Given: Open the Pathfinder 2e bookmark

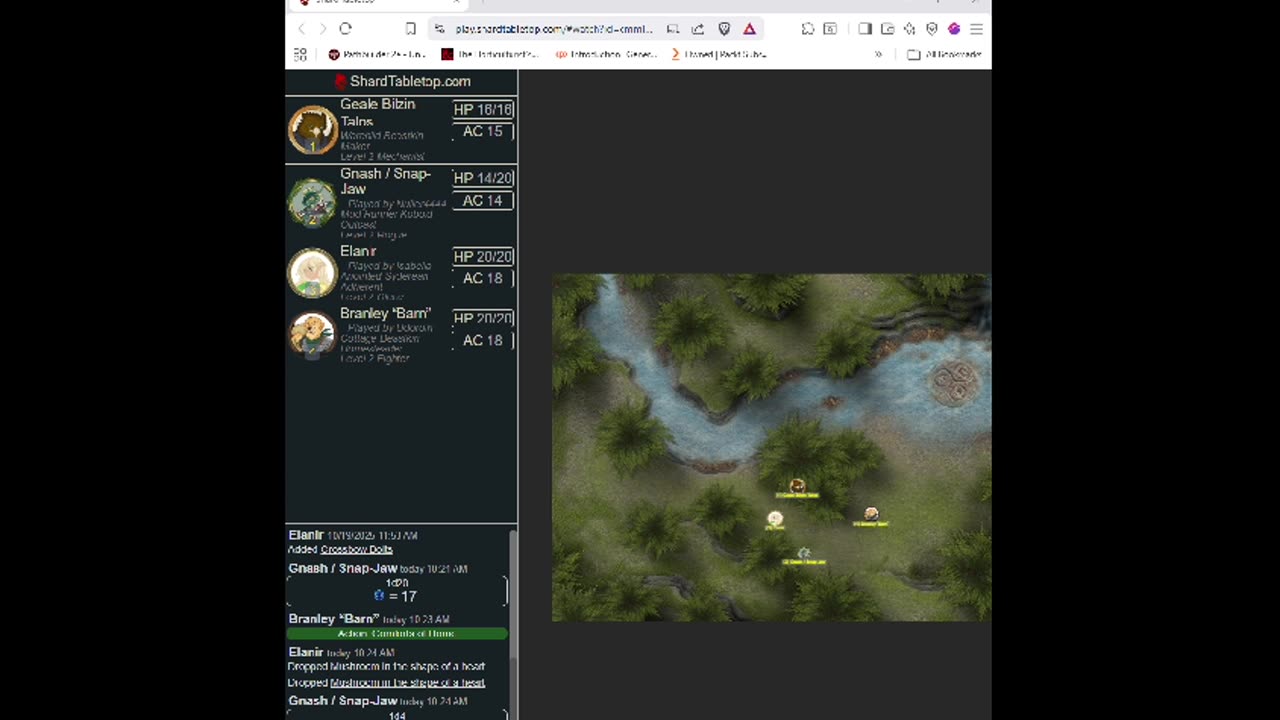Looking at the screenshot, I should coord(378,54).
